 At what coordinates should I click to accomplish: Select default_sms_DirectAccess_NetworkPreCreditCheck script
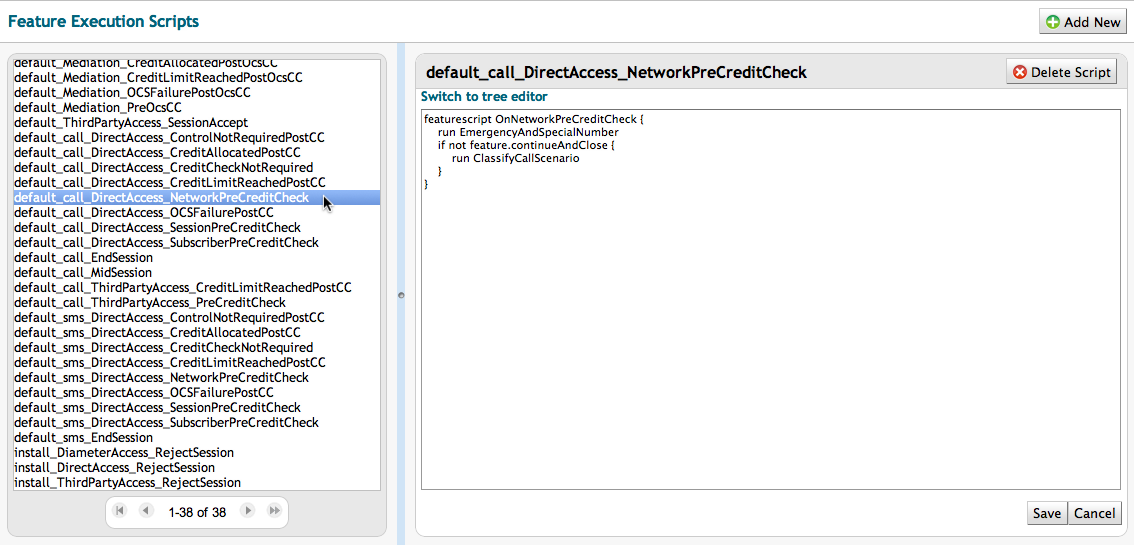[161, 378]
